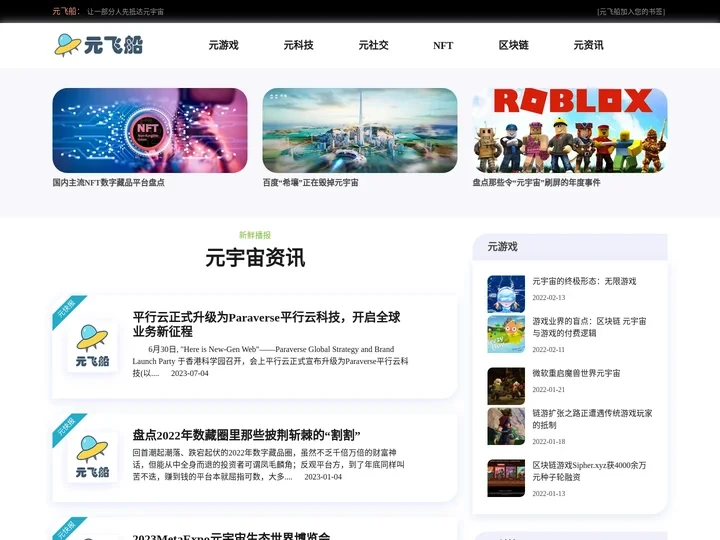
Task: Click UFO thumbnail of Paraverse article
Action: coord(92,346)
